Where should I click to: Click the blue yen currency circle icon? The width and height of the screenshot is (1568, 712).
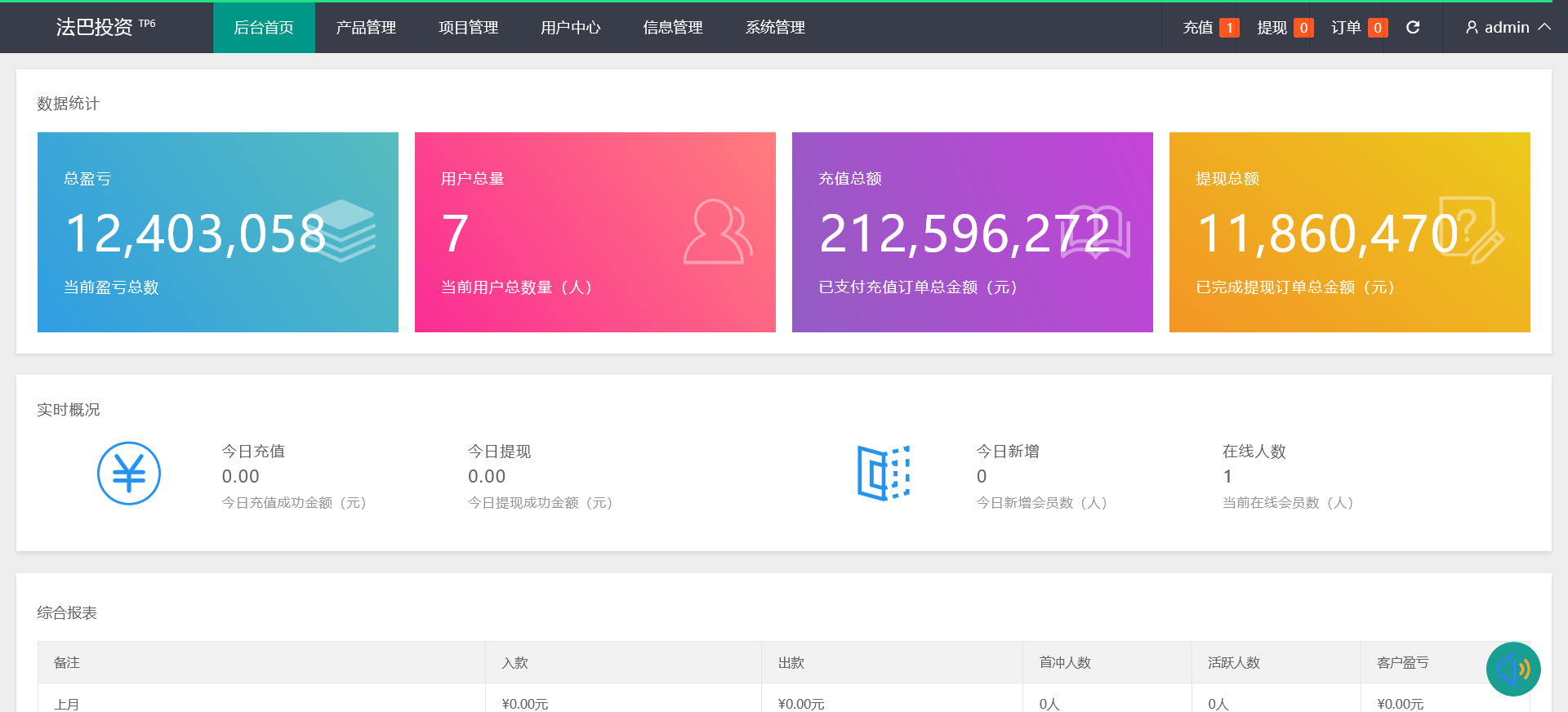point(129,474)
